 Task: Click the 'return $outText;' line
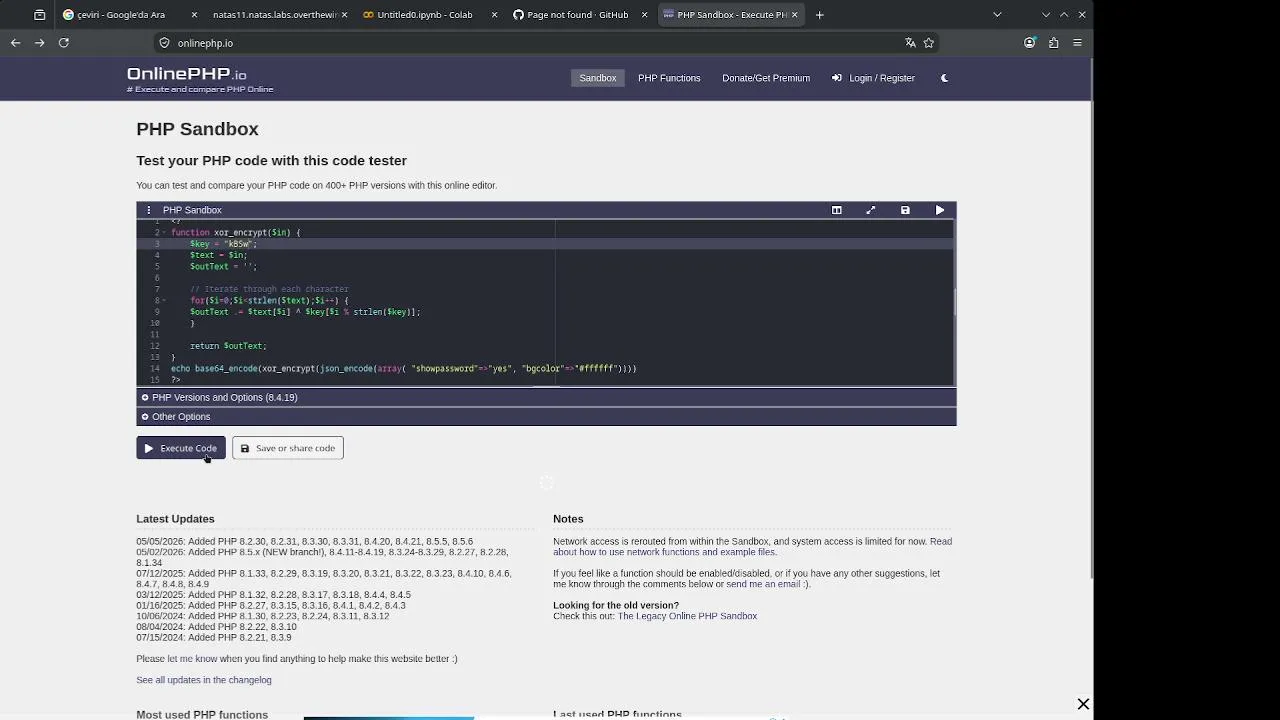[x=228, y=346]
